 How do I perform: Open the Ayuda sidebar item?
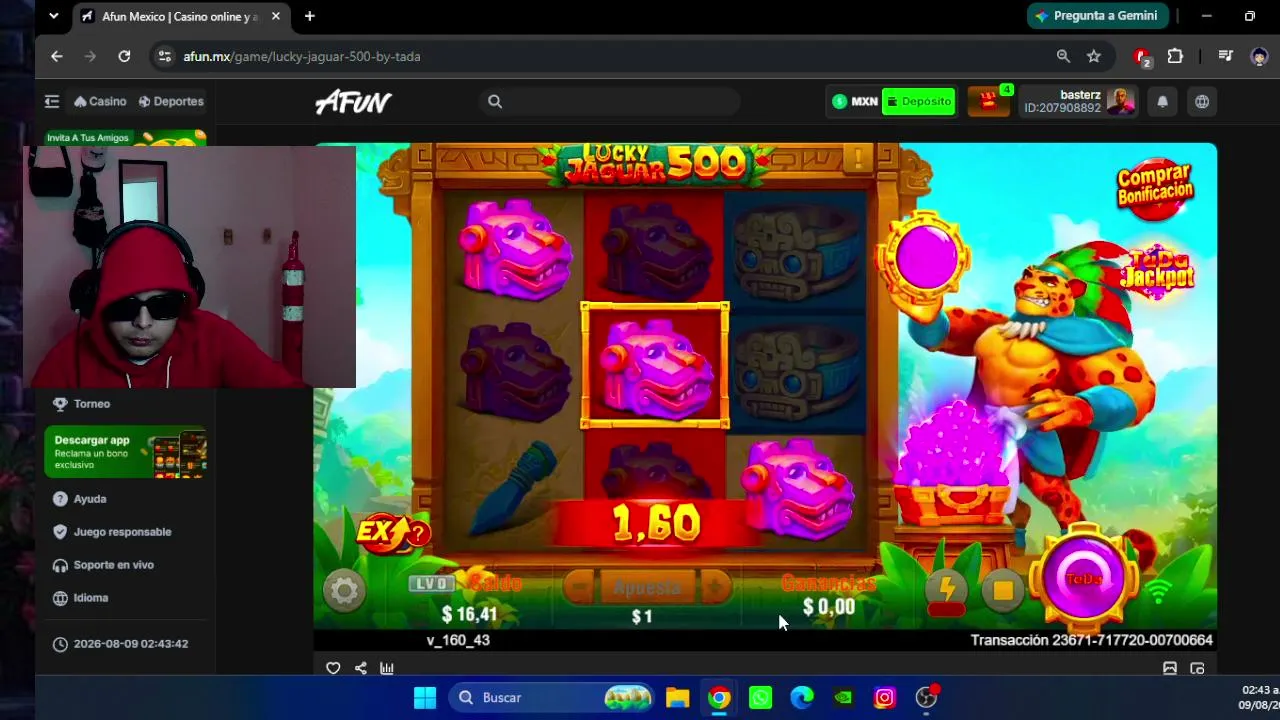(80, 499)
